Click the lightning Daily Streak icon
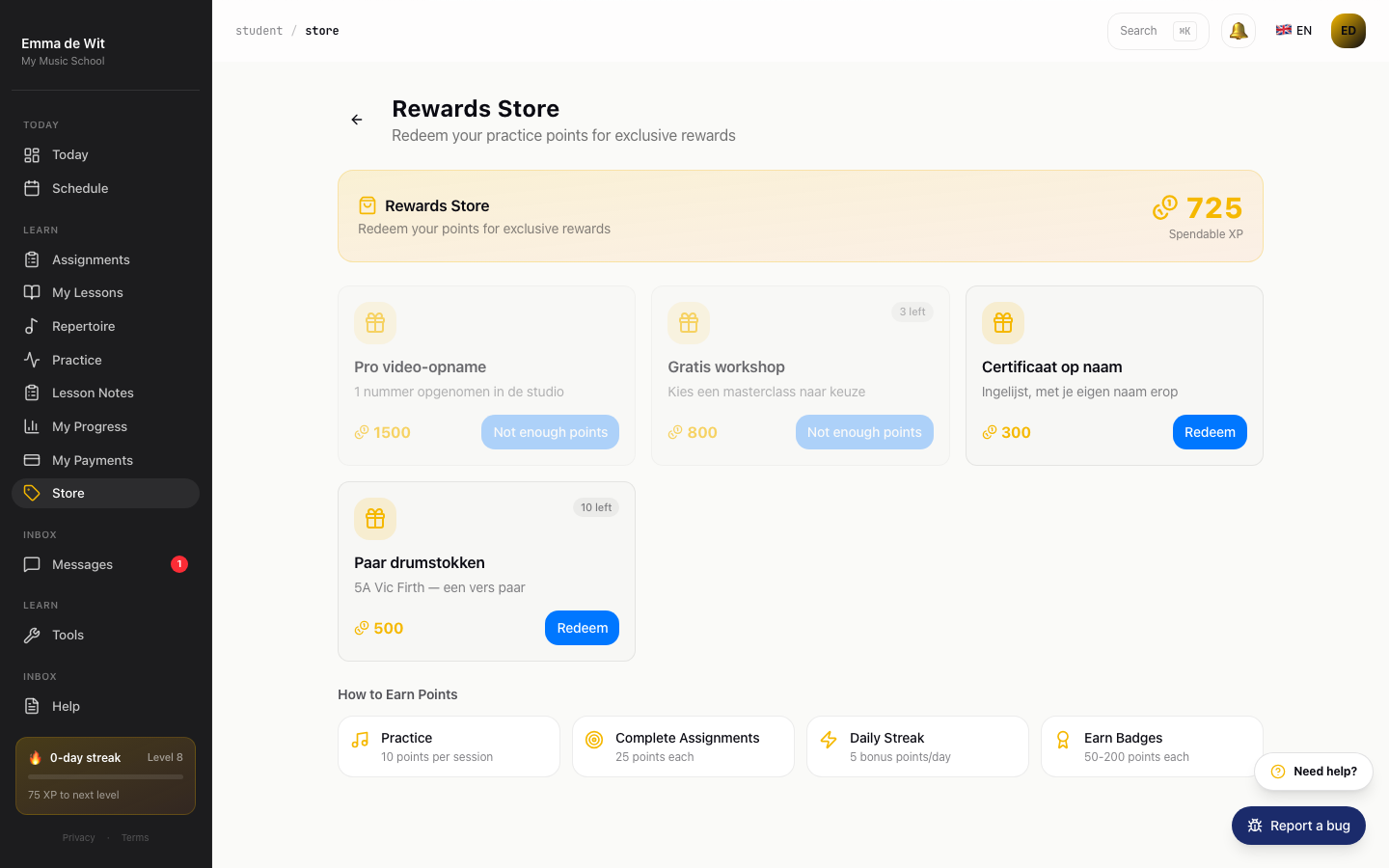 pos(829,740)
